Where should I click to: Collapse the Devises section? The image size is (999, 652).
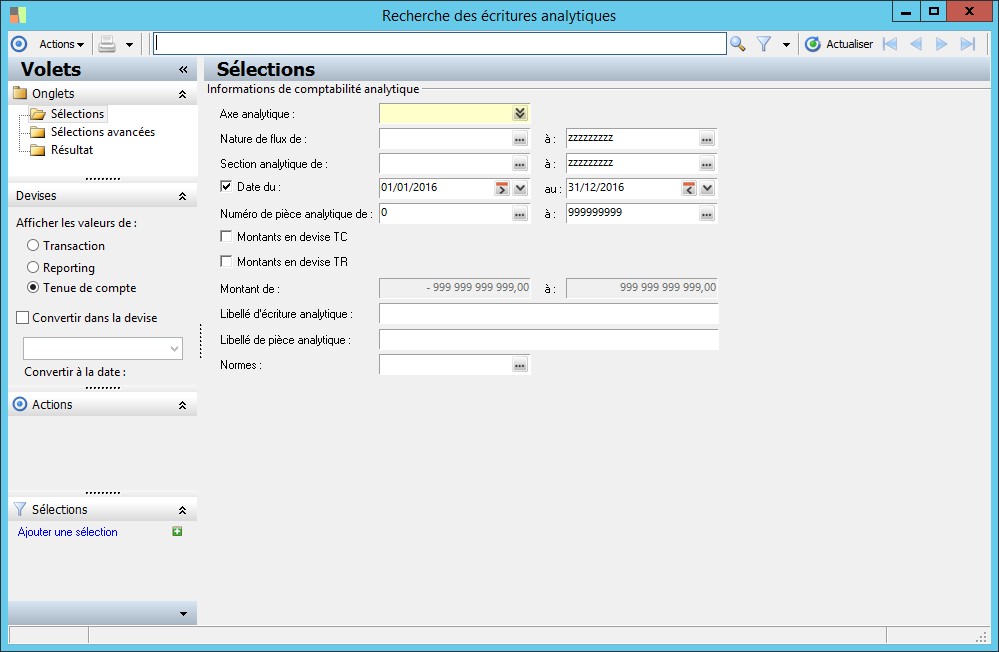coord(182,196)
